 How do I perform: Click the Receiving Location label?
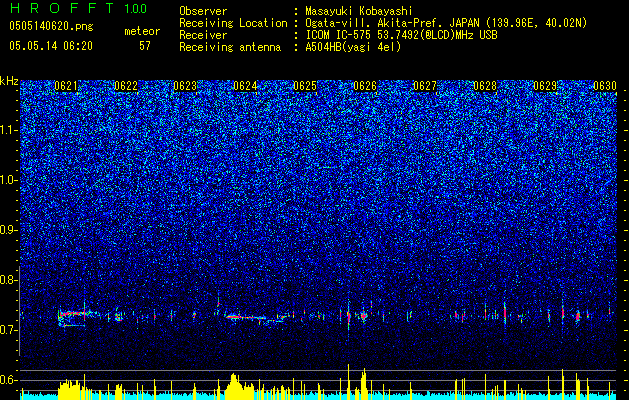(233, 23)
